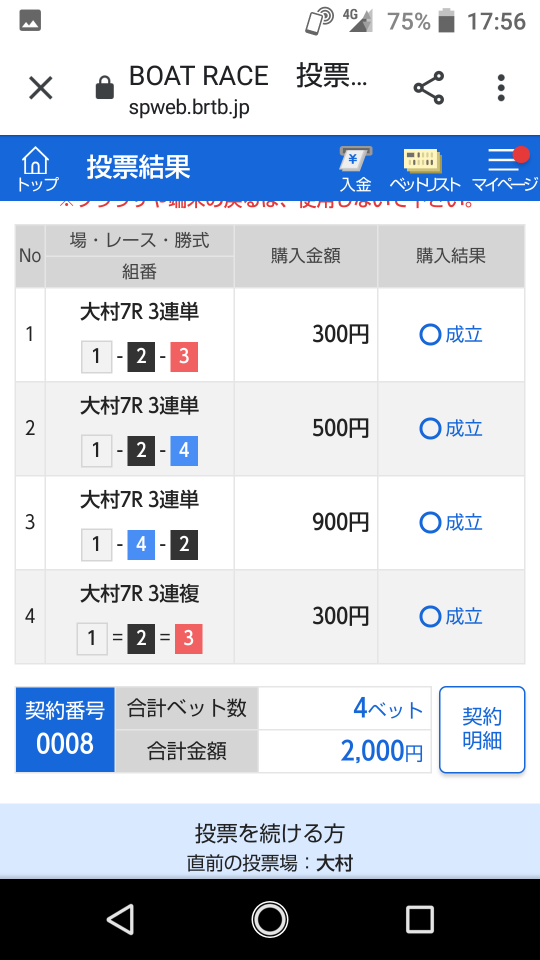Open the 契約明細 contract details button

[x=482, y=730]
